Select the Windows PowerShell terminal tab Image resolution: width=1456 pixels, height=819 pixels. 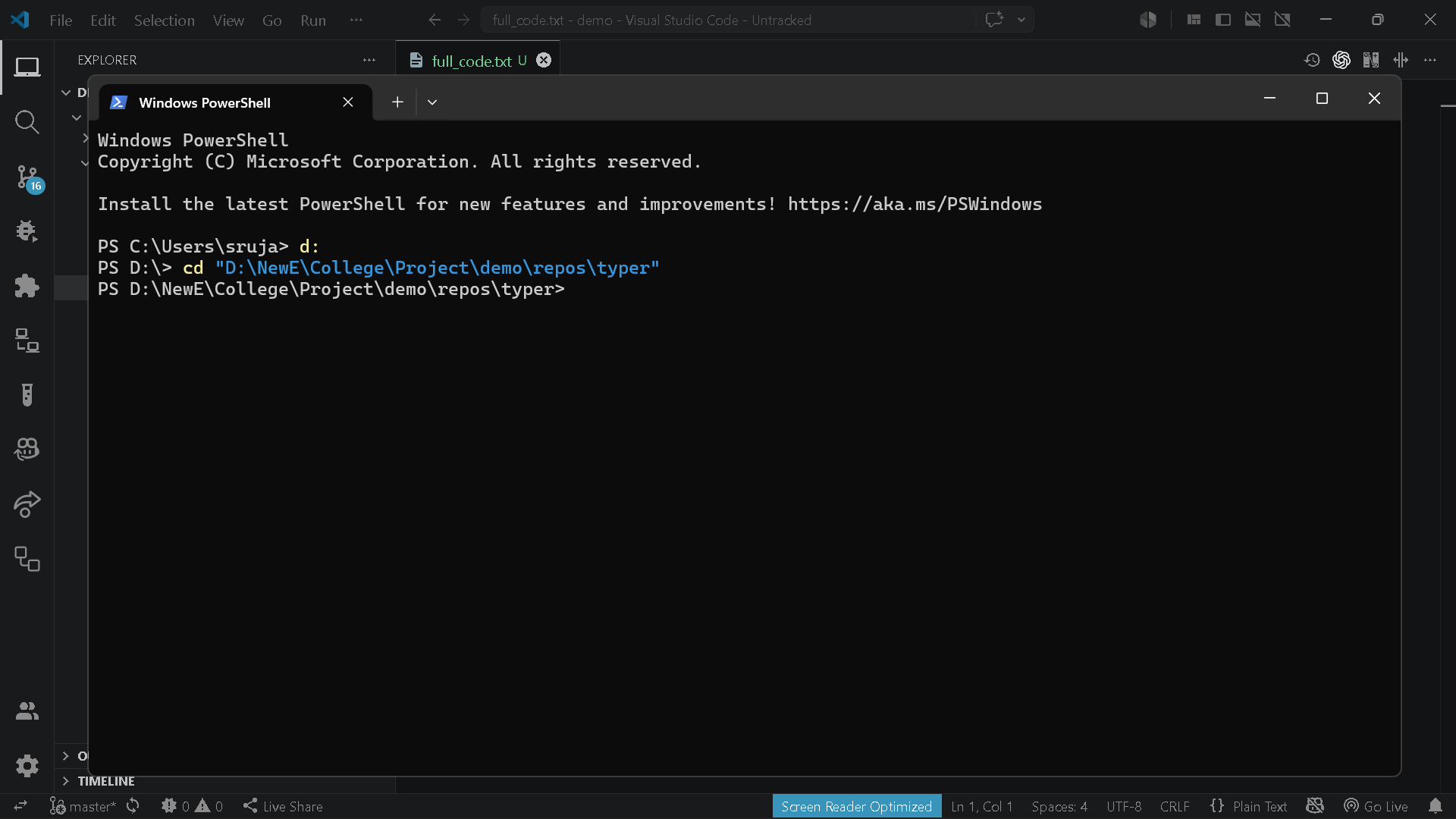[235, 102]
